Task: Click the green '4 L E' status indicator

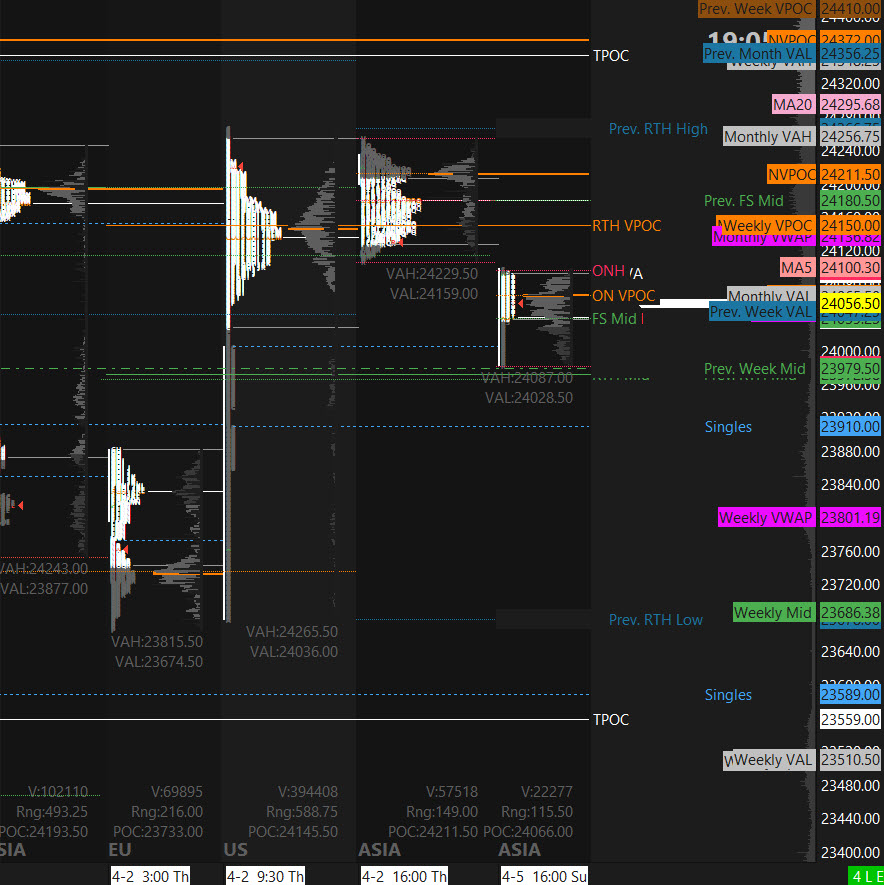Action: [865, 876]
